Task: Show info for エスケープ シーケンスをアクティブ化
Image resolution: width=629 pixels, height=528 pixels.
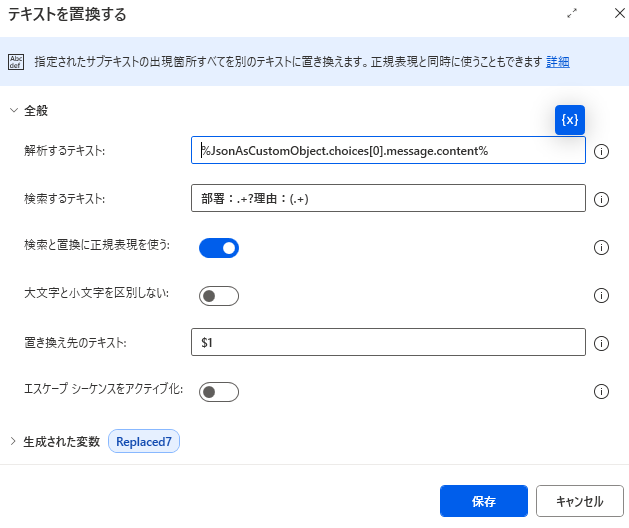Action: point(601,391)
